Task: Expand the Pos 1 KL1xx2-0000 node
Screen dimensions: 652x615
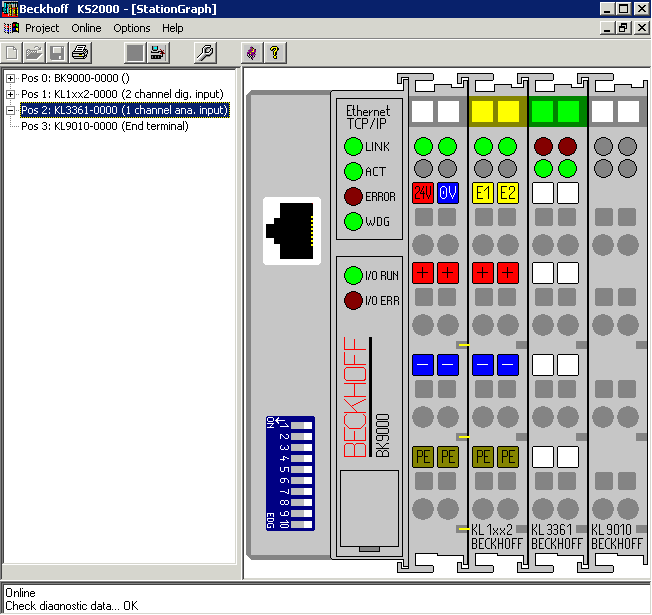Action: 10,94
